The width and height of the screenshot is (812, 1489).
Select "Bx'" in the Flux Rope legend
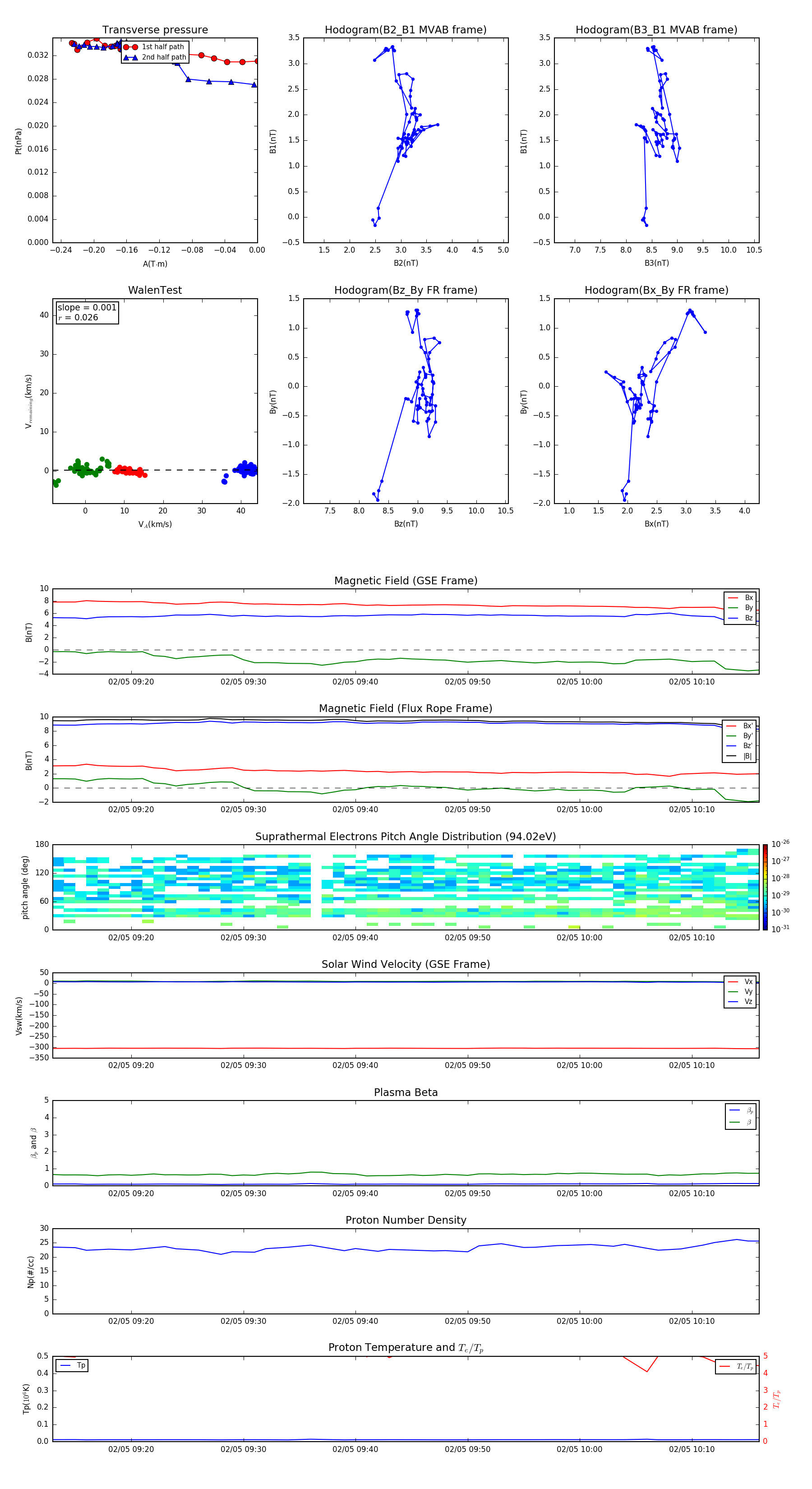740,726
